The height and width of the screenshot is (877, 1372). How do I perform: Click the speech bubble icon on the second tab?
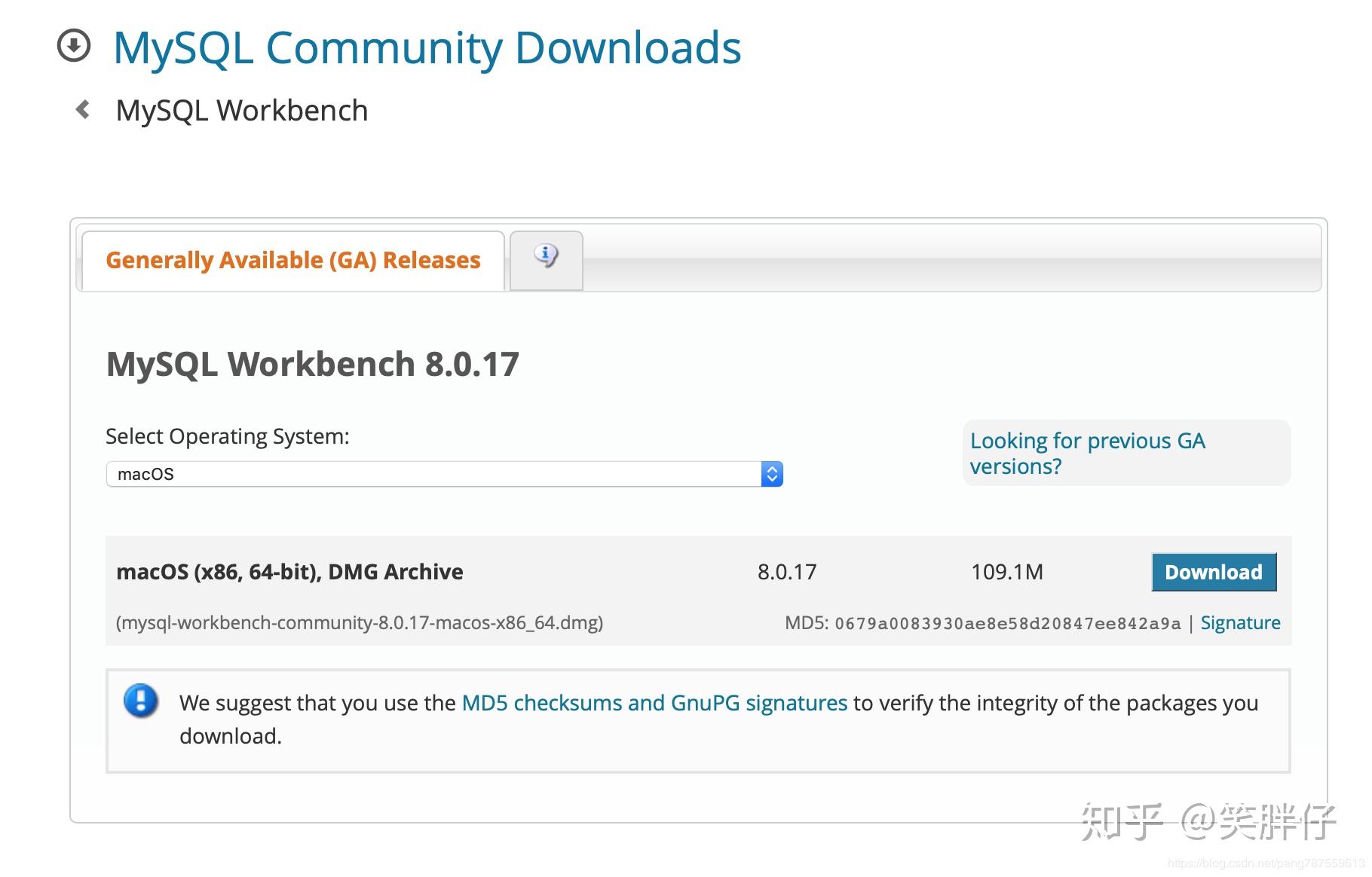click(x=545, y=257)
